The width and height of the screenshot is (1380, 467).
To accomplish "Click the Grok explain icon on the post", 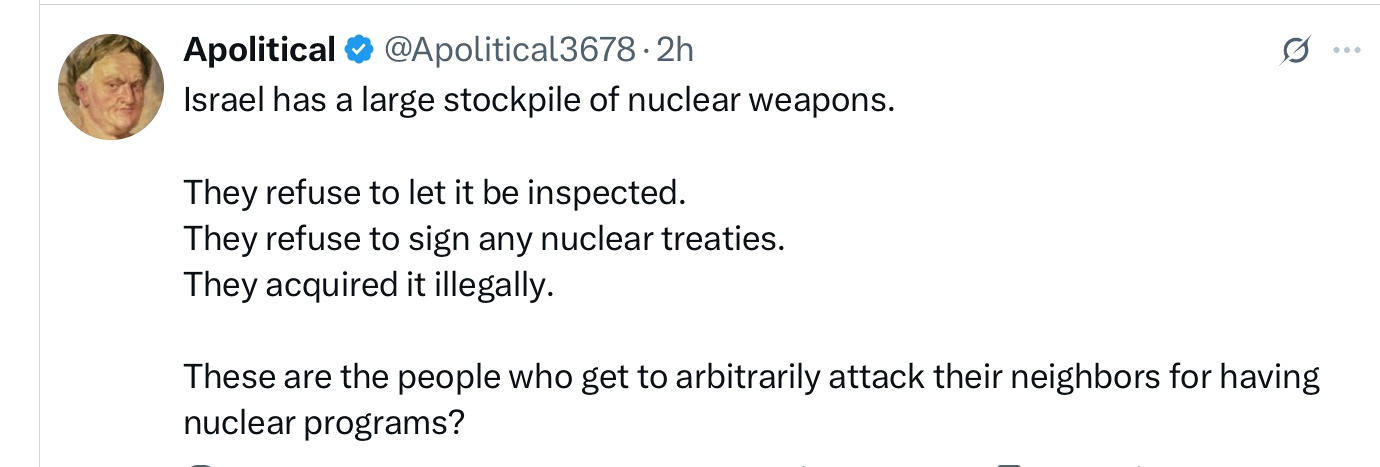I will pos(1296,51).
